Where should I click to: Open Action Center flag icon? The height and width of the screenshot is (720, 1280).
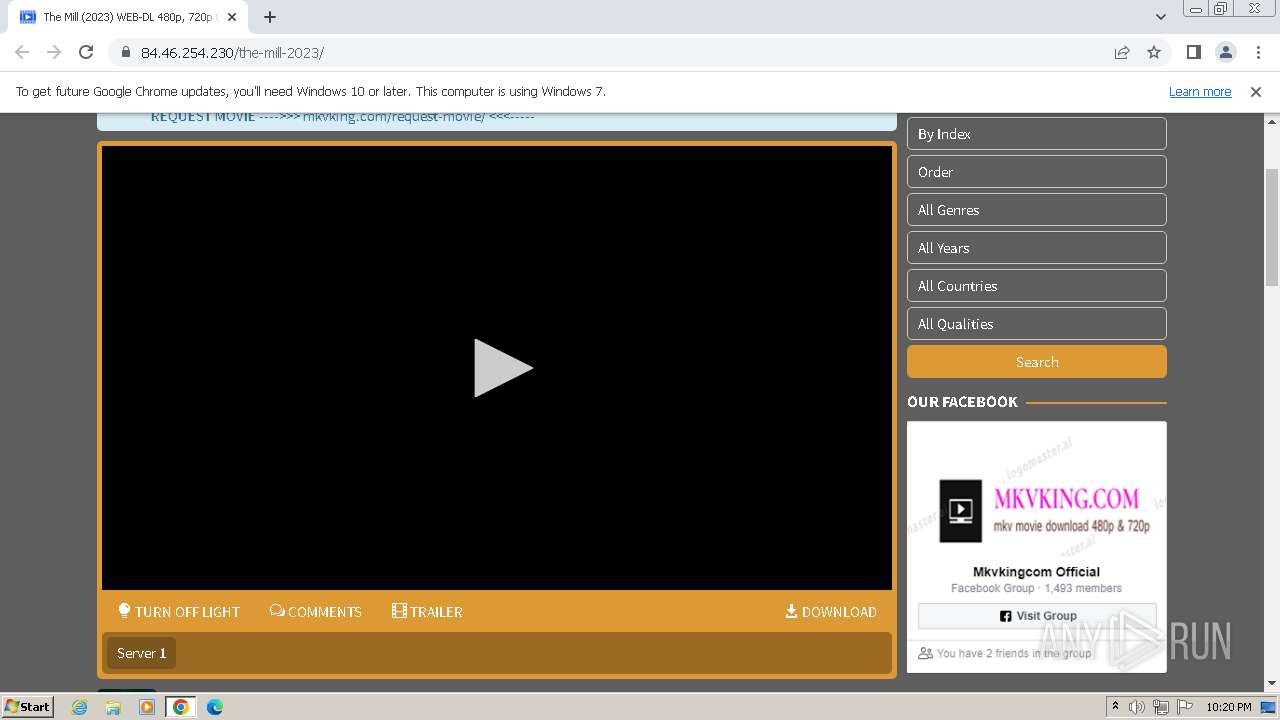coord(1184,707)
